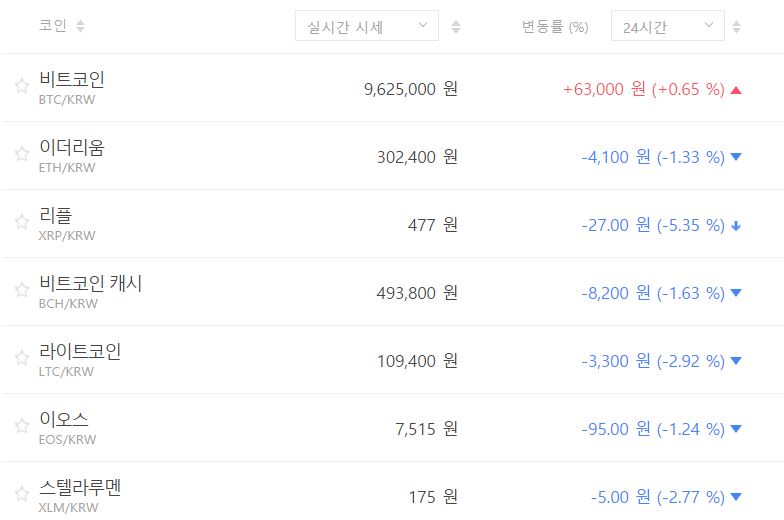Click the blue down-triangle on the 스텔라루멘 row

(x=736, y=497)
